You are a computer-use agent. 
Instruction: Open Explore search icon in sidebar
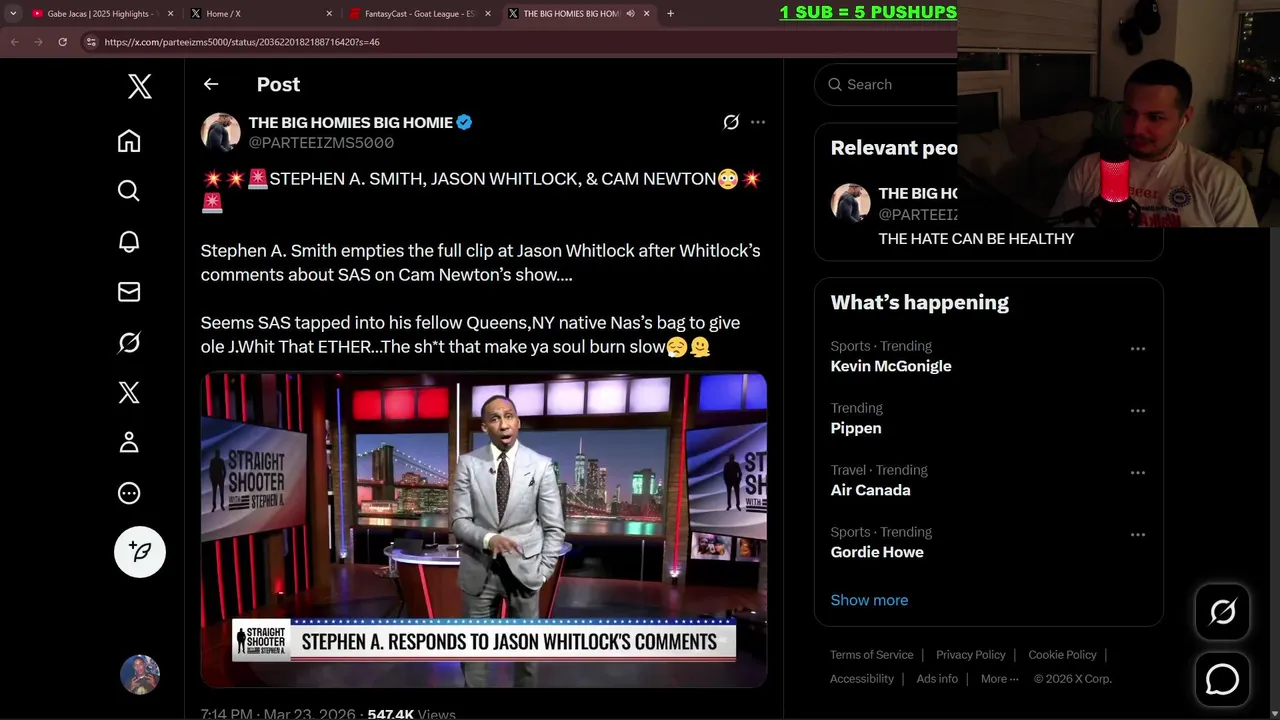click(x=129, y=191)
